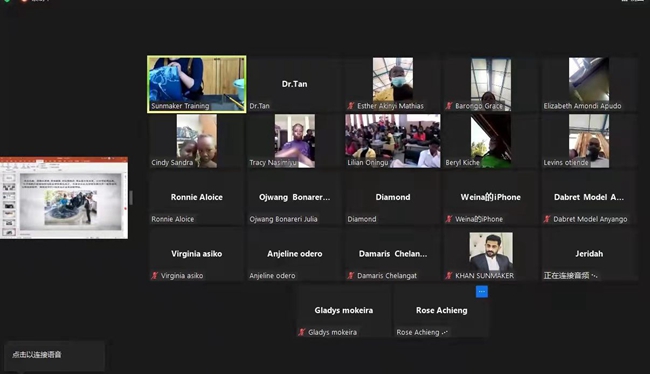650x374 pixels.
Task: Open the shared PowerPoint screen thumbnail
Action: tap(64, 198)
